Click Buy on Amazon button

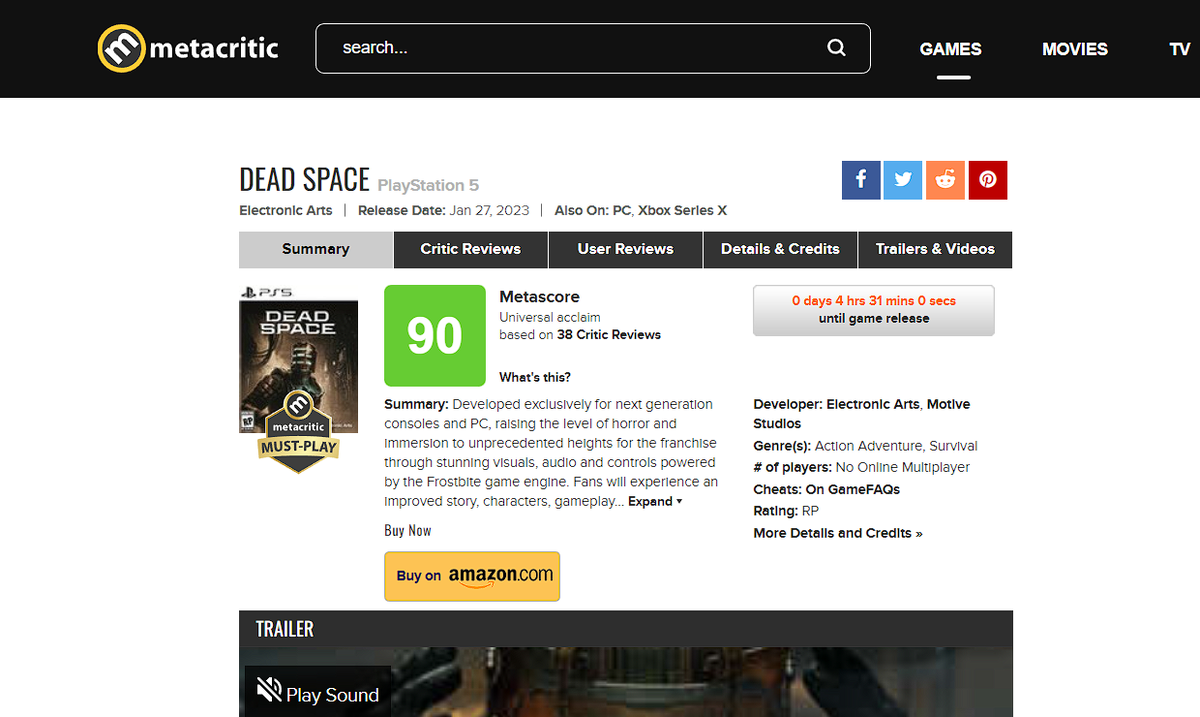coord(472,576)
